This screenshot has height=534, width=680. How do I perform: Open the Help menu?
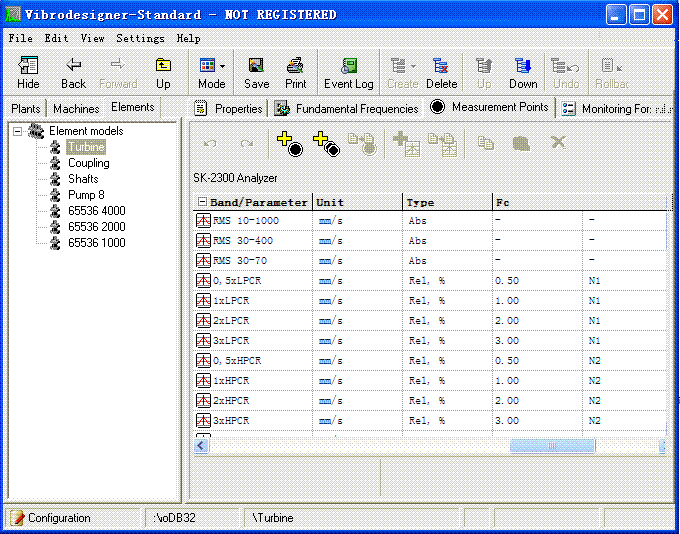pyautogui.click(x=188, y=38)
